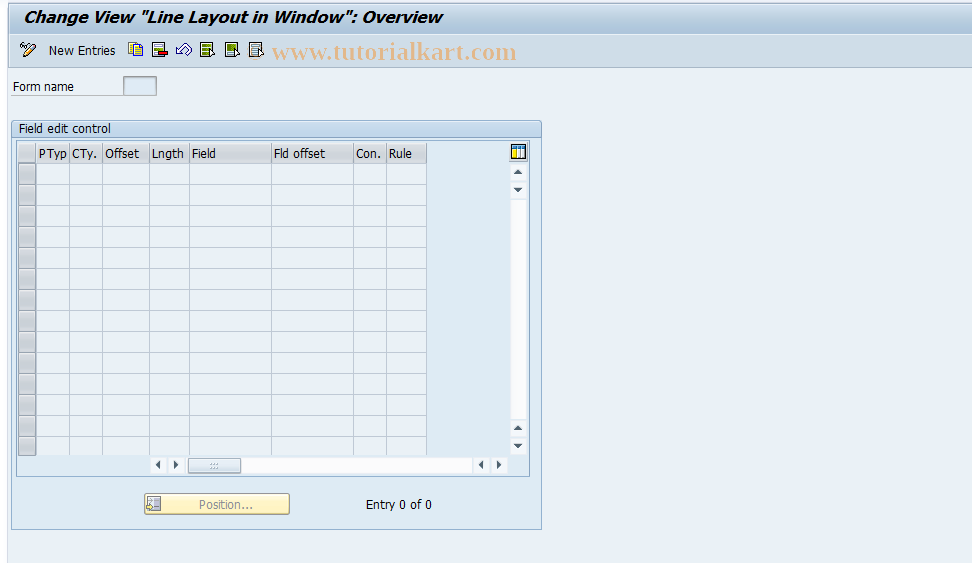Click the Select All icon
972x563 pixels.
[x=208, y=50]
